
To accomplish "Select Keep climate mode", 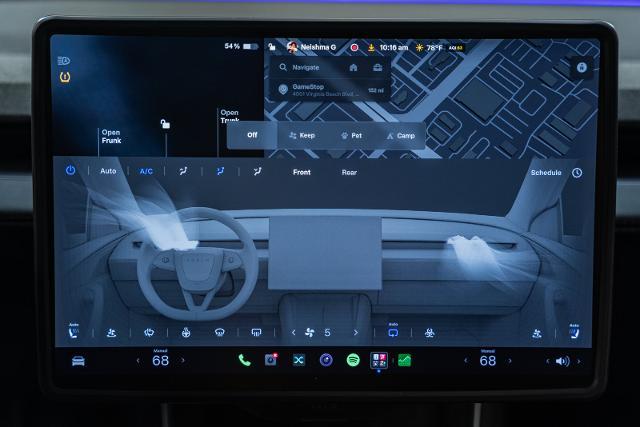I will coord(302,136).
